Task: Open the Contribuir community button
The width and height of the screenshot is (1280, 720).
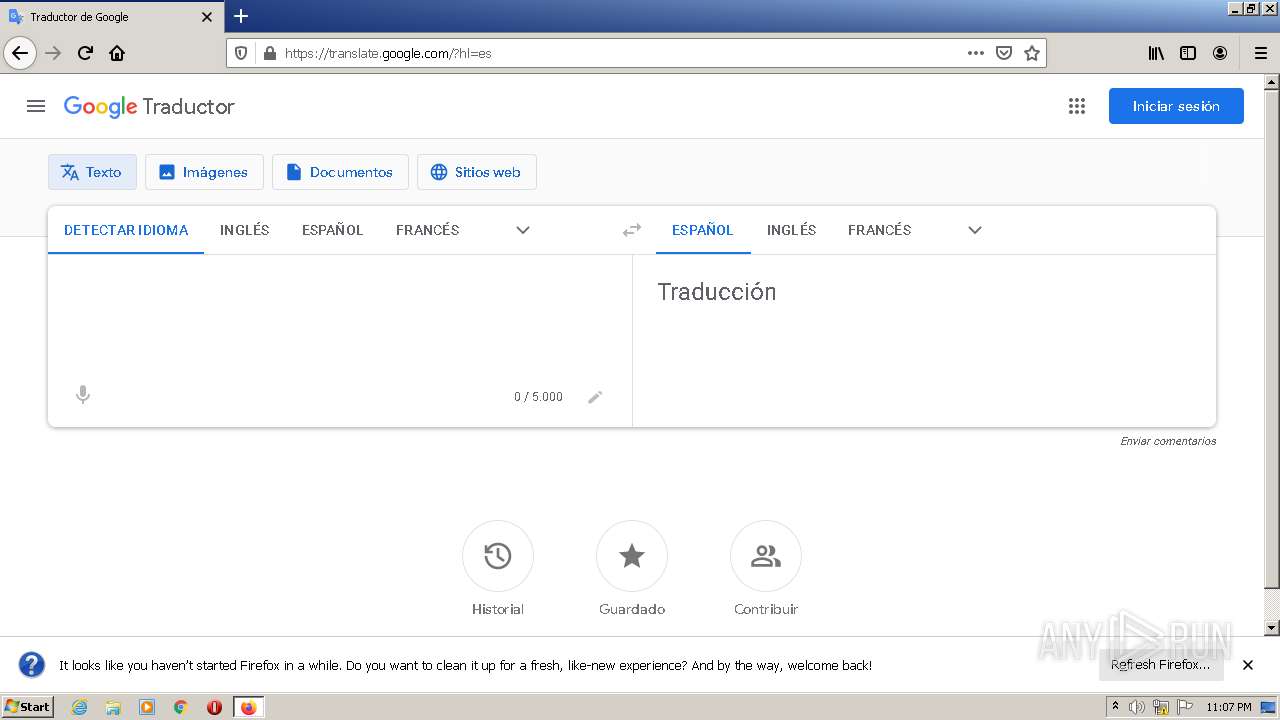Action: pyautogui.click(x=766, y=556)
